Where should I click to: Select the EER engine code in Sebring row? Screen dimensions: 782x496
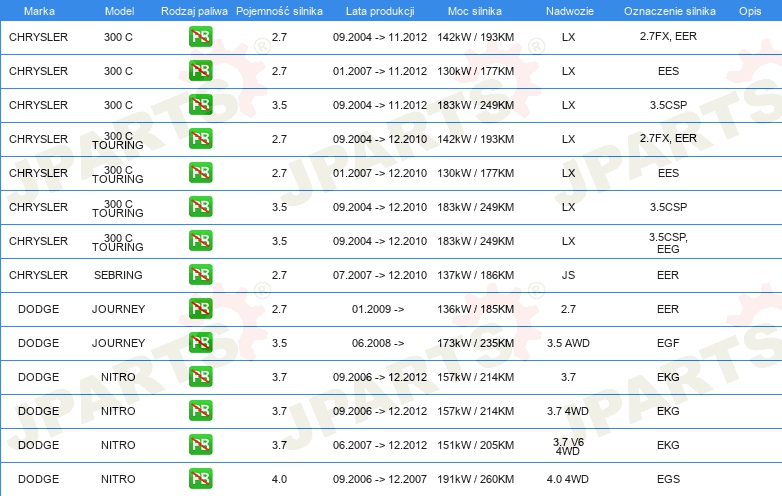(x=668, y=275)
